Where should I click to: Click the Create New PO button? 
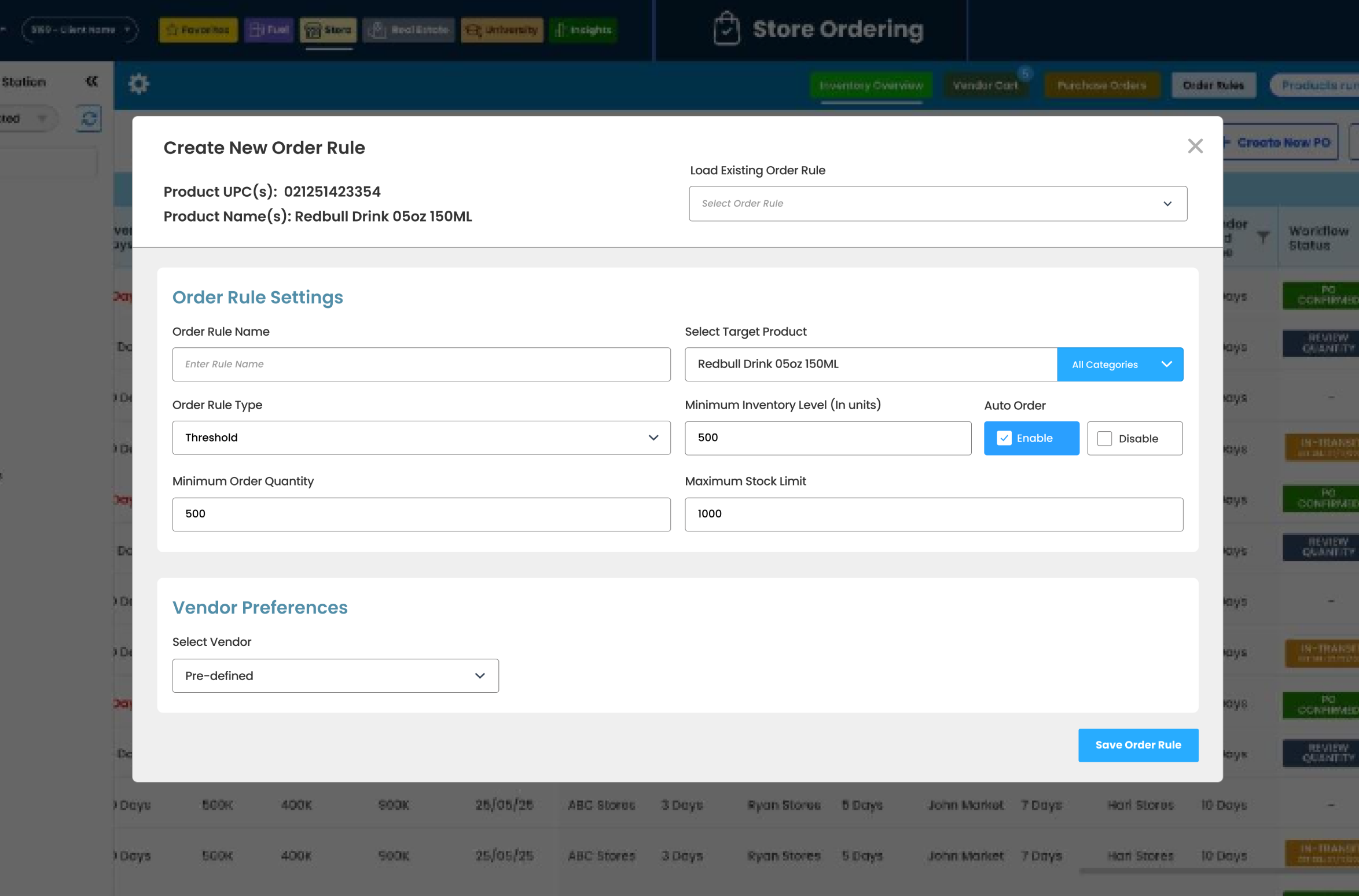[x=1279, y=142]
